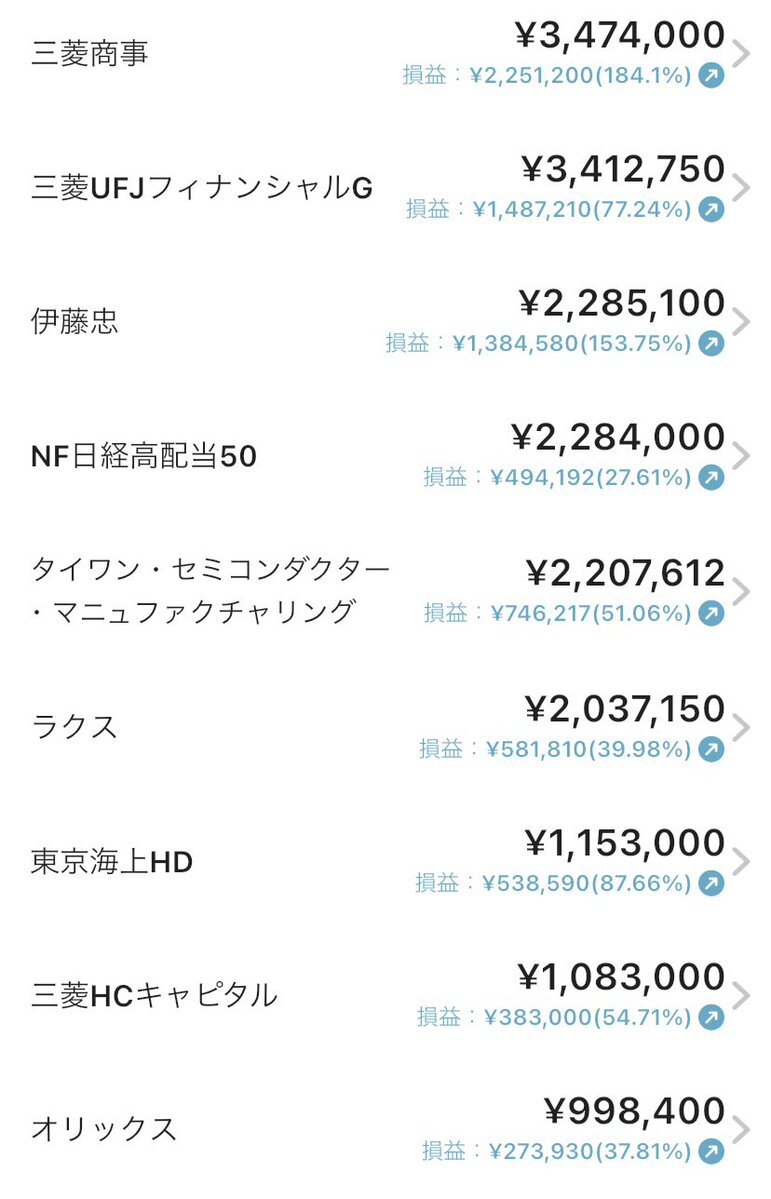Tap the gain arrow icon for 三菱HCキャピタル
Screen dimensions: 771x1199
click(711, 1017)
